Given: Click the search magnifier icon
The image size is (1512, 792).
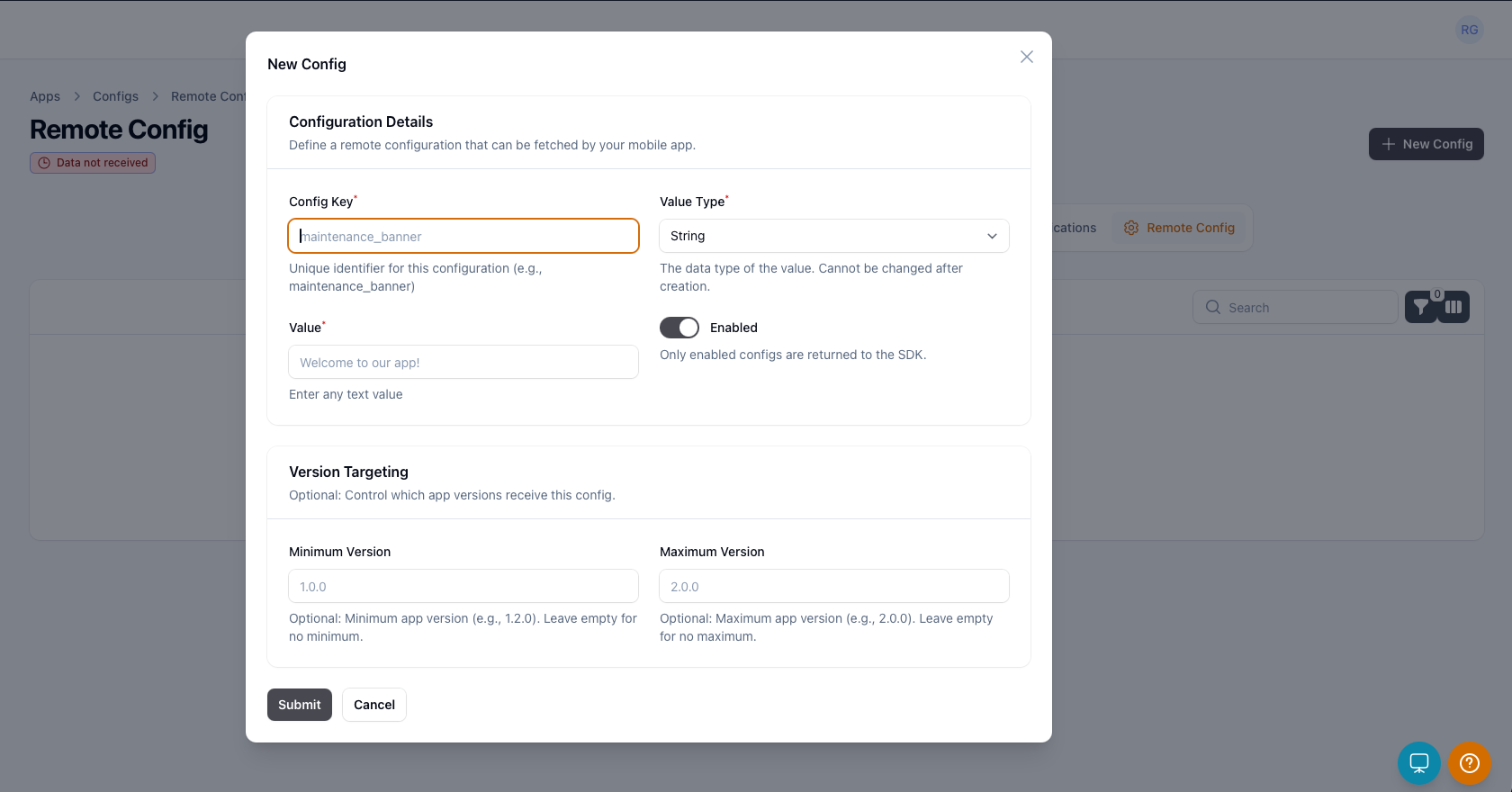Looking at the screenshot, I should pos(1213,307).
